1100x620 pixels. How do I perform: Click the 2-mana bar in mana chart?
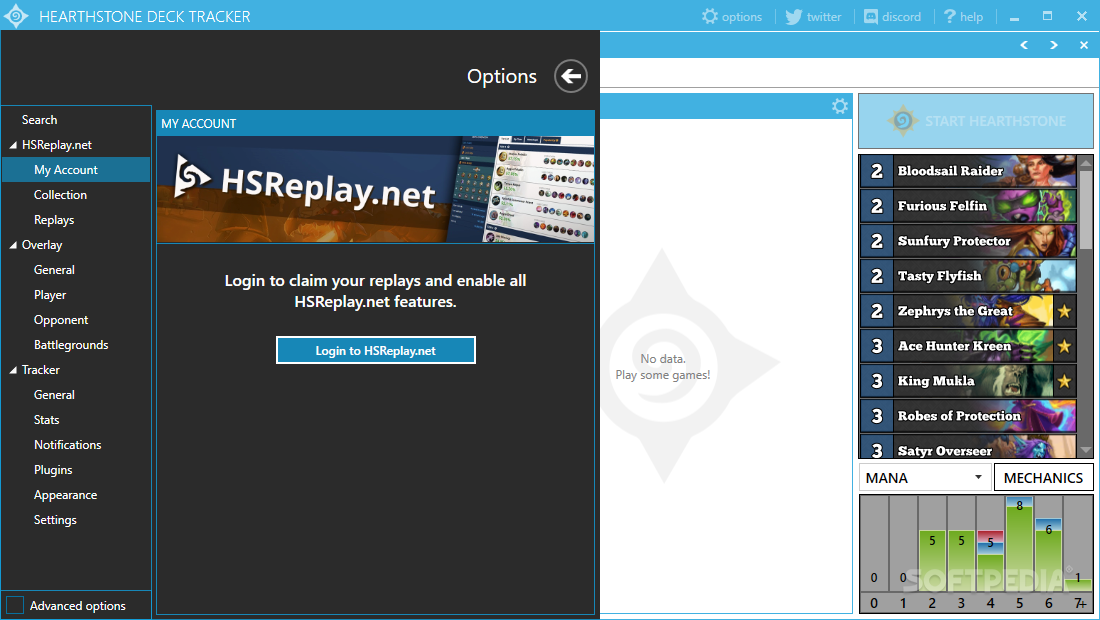(932, 560)
